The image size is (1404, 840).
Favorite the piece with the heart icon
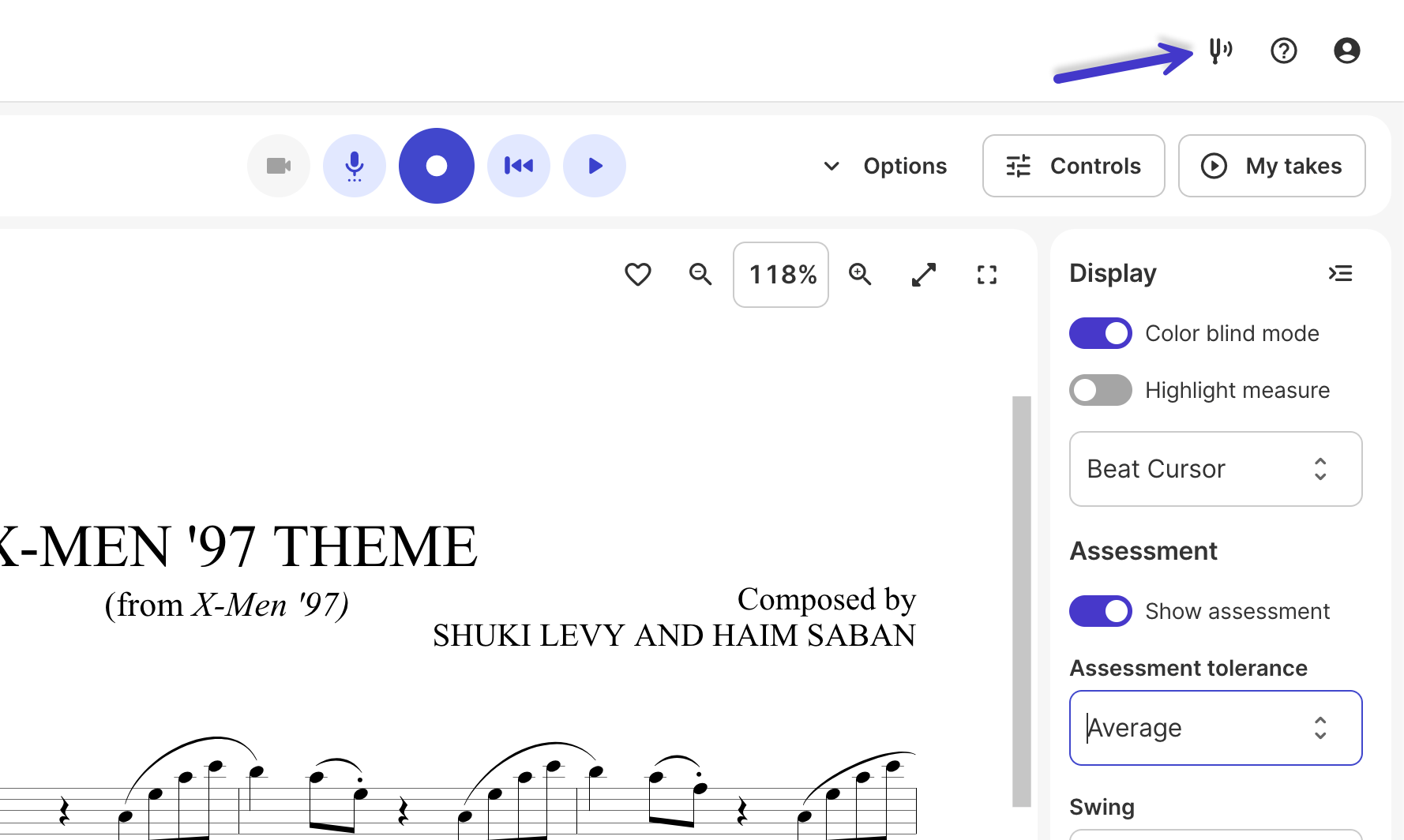tap(638, 275)
